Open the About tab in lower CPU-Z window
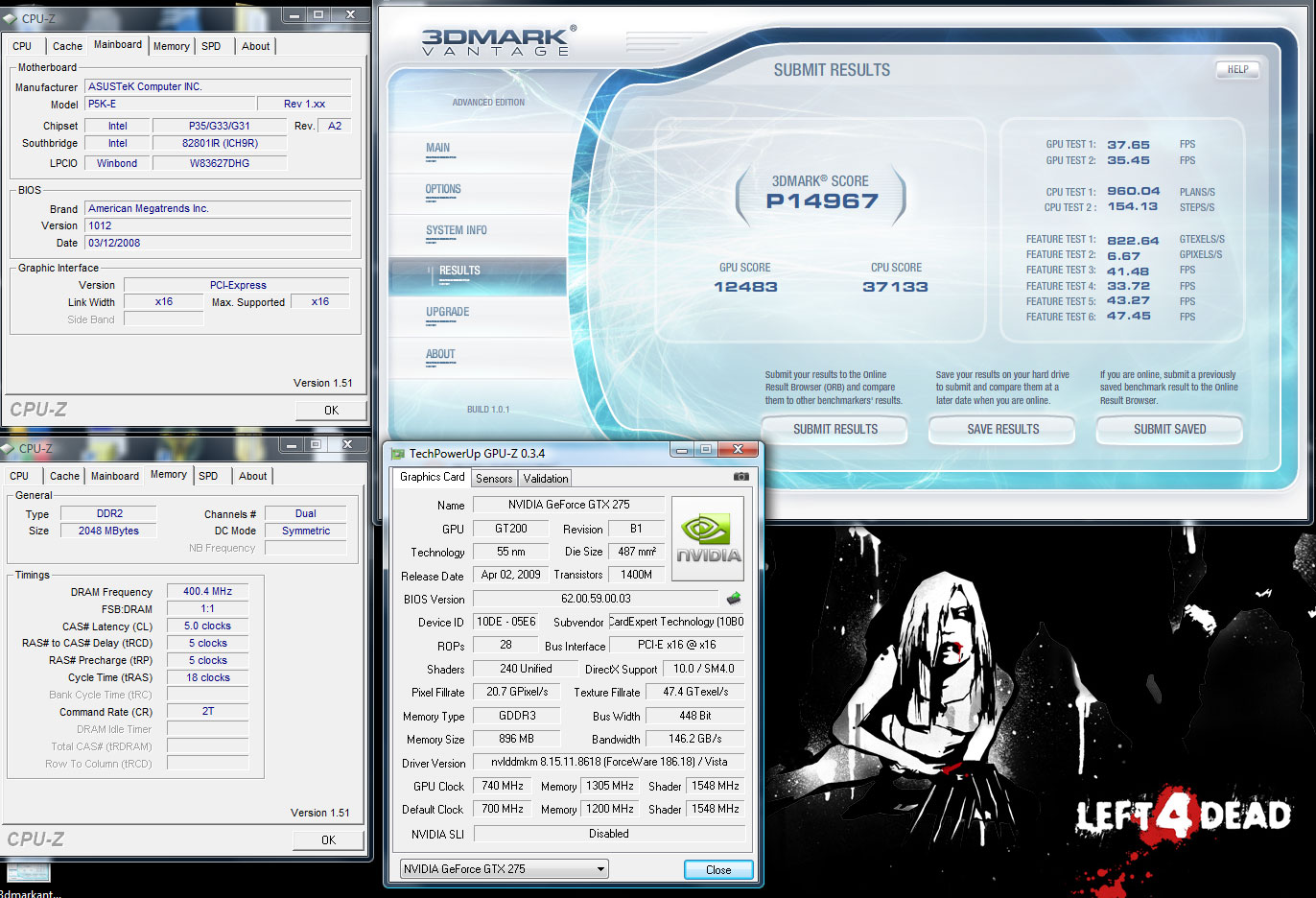Viewport: 1316px width, 898px height. pyautogui.click(x=253, y=476)
